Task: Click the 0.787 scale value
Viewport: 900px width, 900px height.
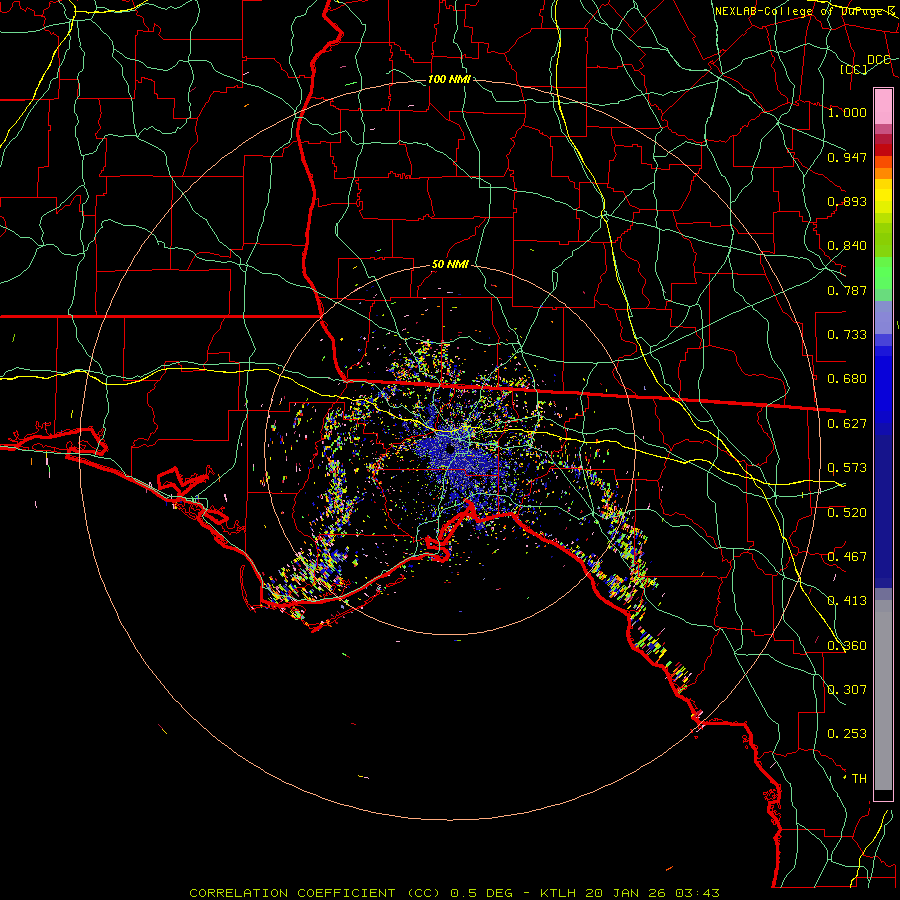Action: coord(847,290)
